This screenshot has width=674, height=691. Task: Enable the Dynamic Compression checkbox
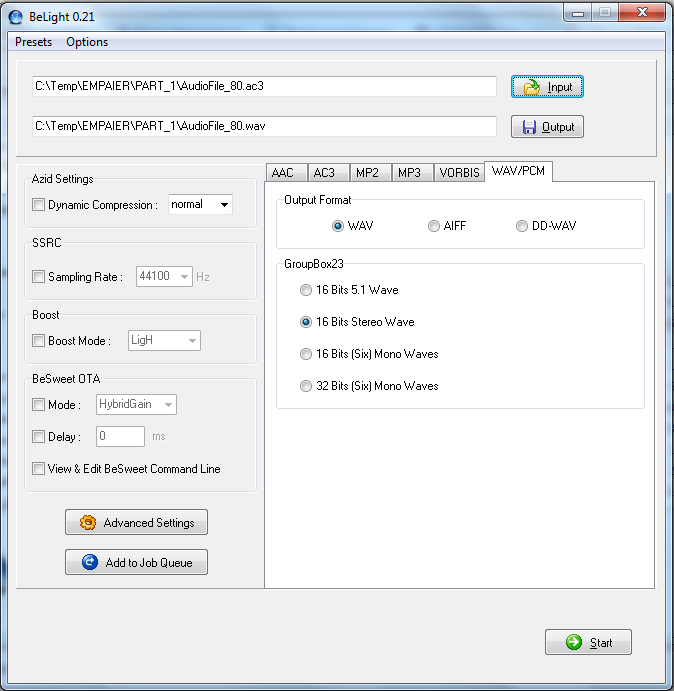pos(38,204)
